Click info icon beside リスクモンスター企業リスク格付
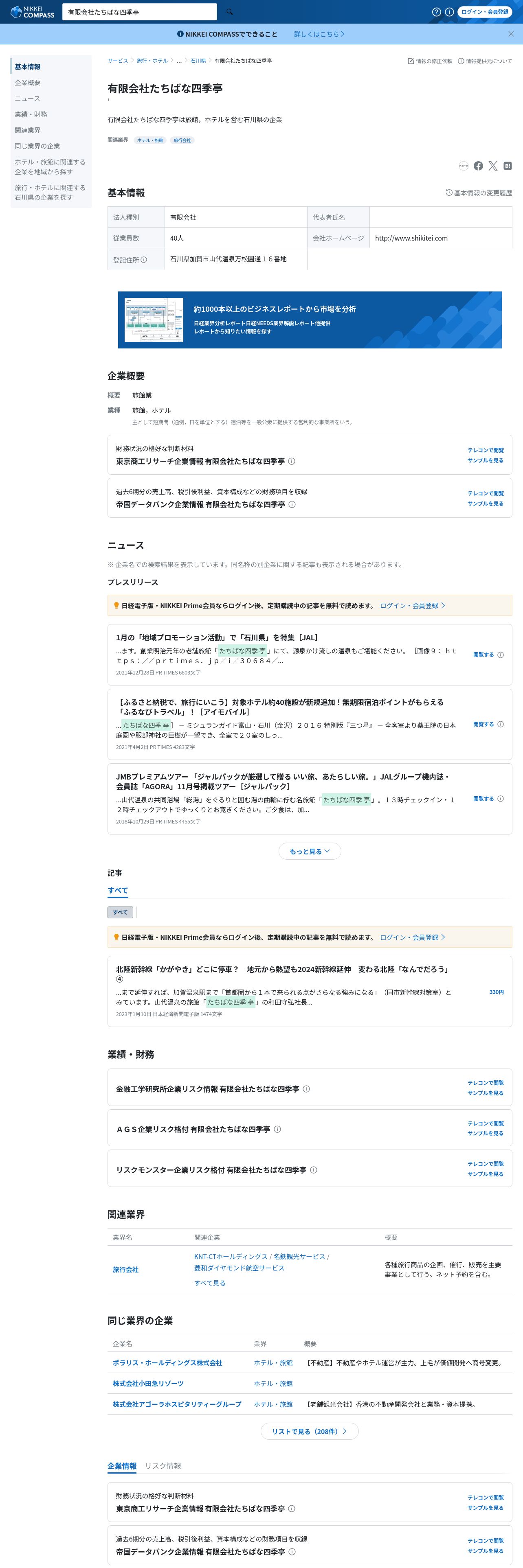This screenshot has width=523, height=1568. pos(314,1170)
